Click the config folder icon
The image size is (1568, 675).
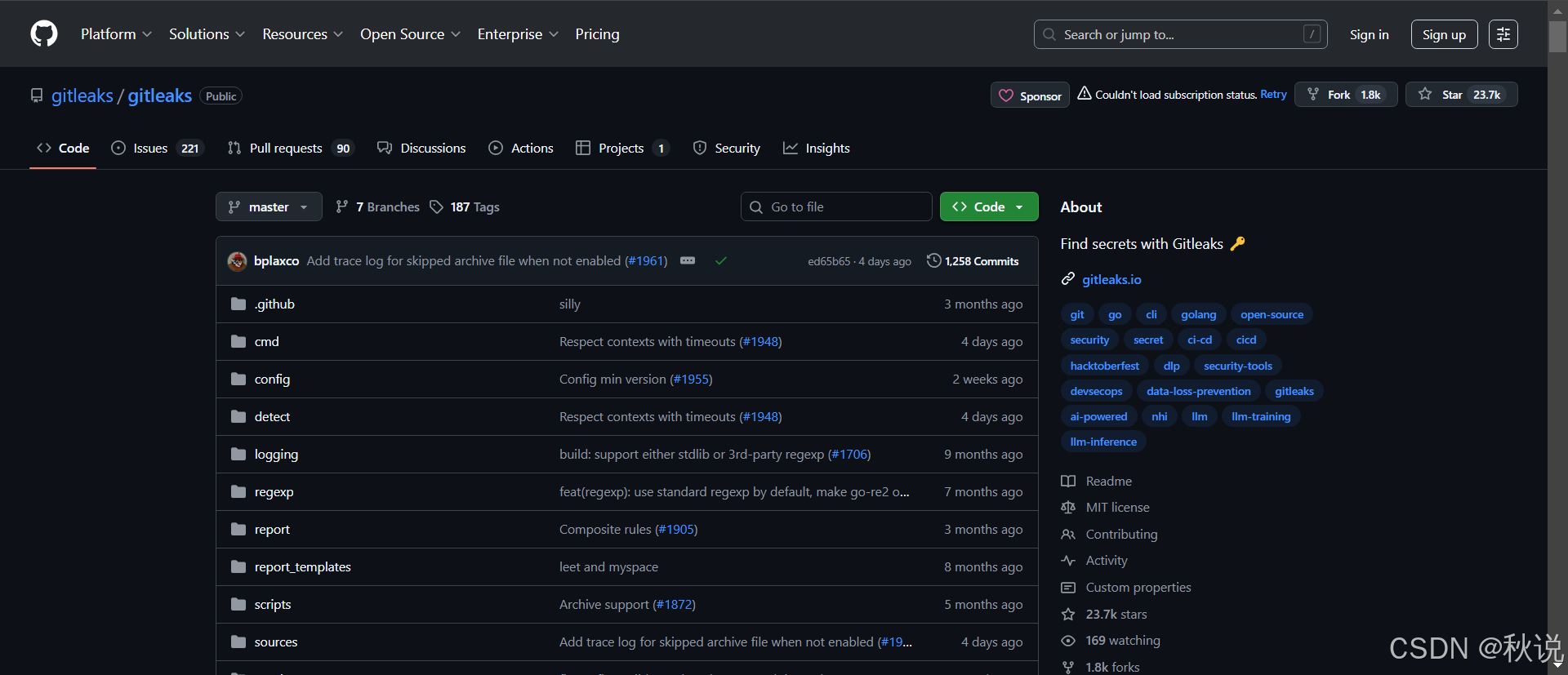(238, 379)
